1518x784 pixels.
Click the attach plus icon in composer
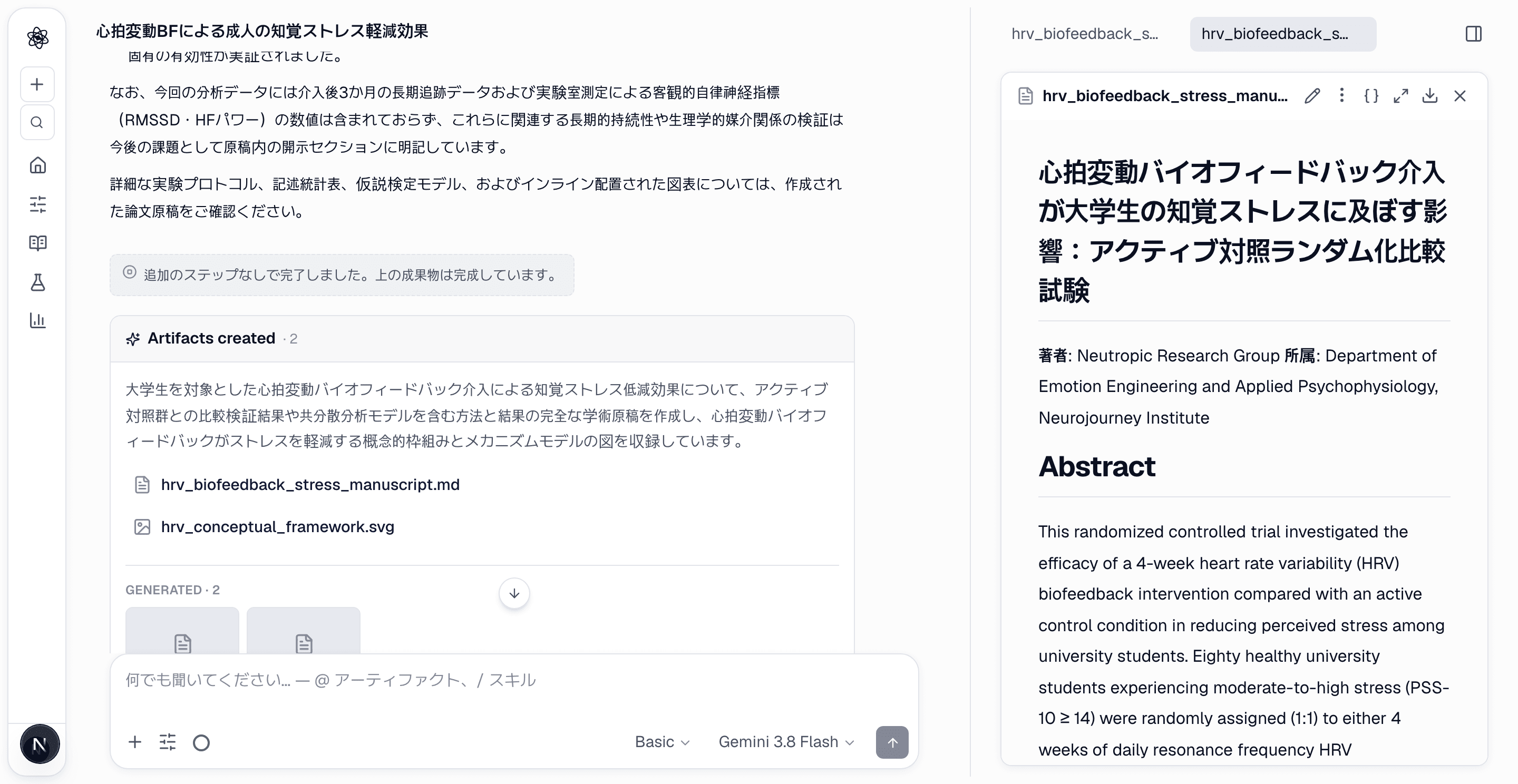click(x=135, y=742)
